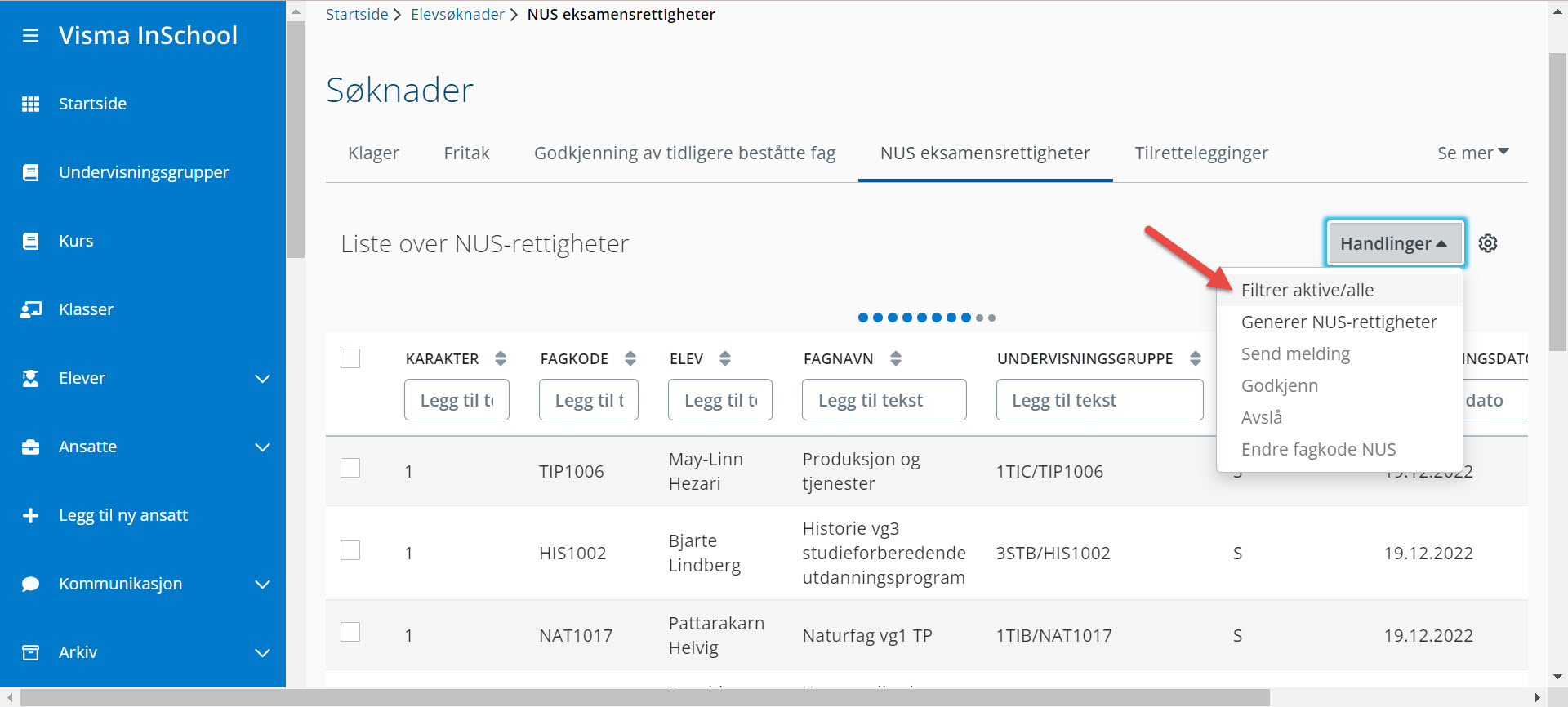The height and width of the screenshot is (707, 1568).
Task: Click the Startside grid icon
Action: coord(30,104)
